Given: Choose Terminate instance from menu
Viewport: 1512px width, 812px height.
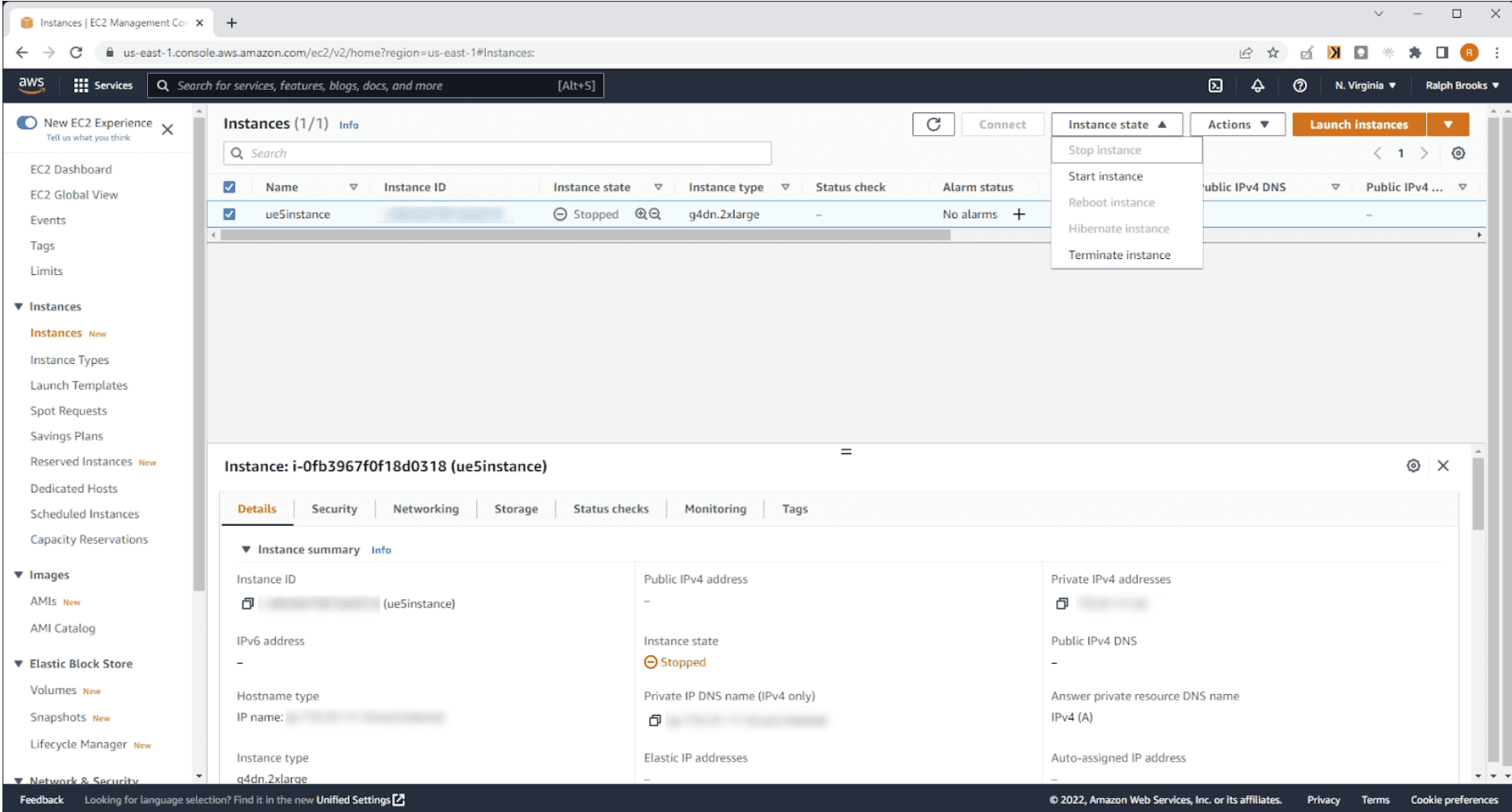Looking at the screenshot, I should point(1119,255).
